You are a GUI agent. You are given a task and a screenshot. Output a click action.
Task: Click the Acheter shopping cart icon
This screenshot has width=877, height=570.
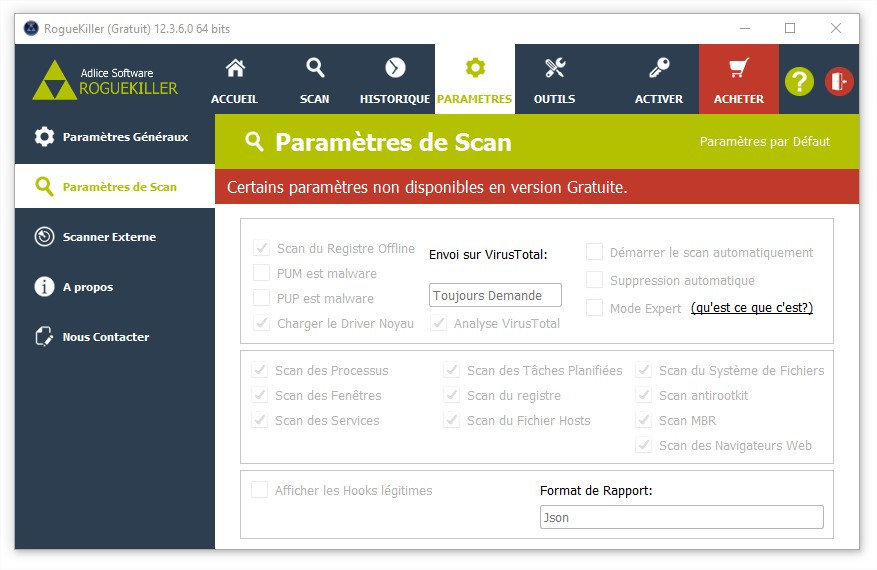[x=738, y=68]
